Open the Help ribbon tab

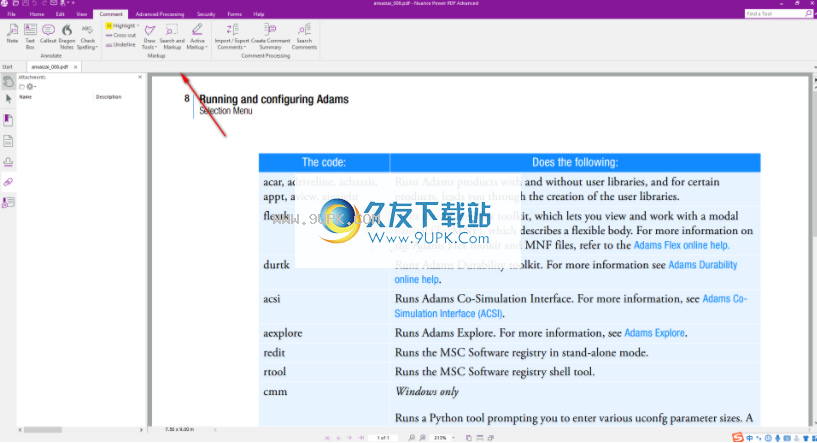pos(258,14)
